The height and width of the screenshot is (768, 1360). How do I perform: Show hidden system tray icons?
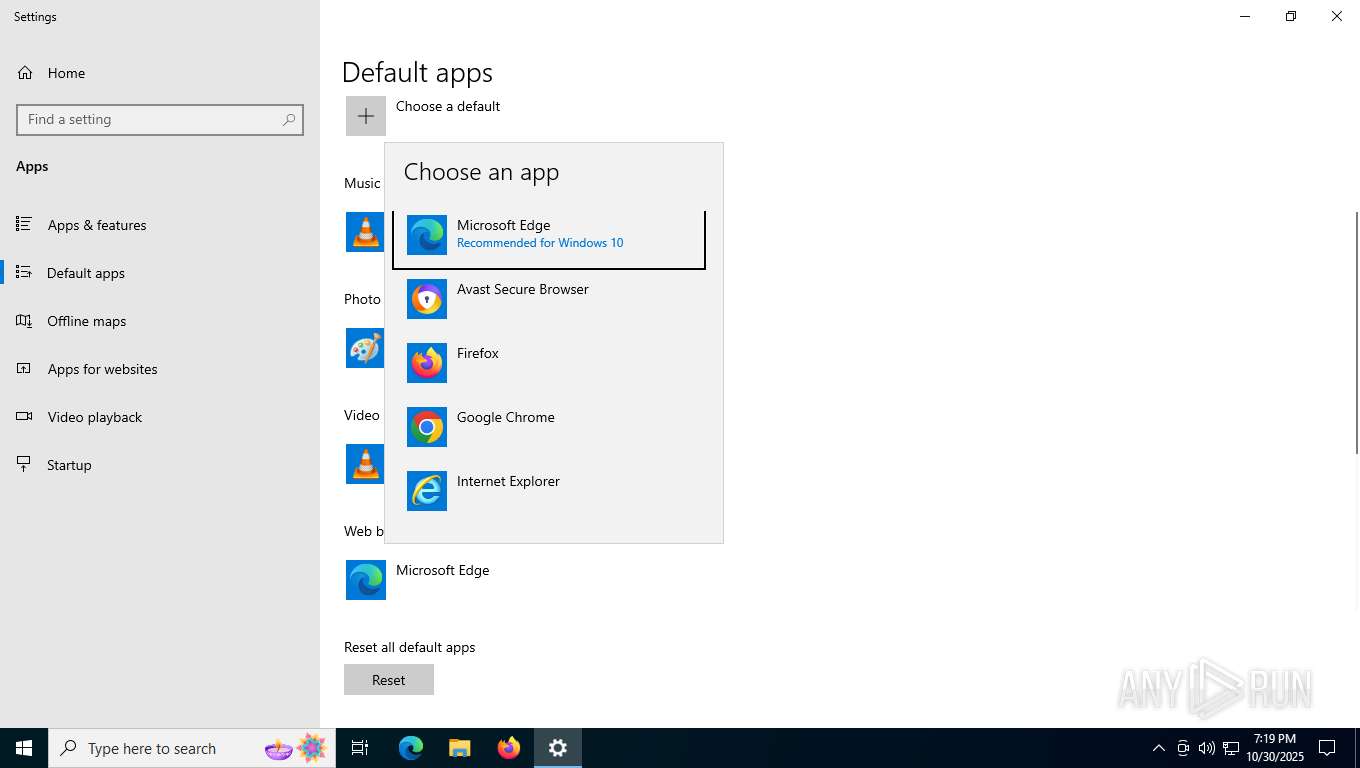pos(1159,748)
